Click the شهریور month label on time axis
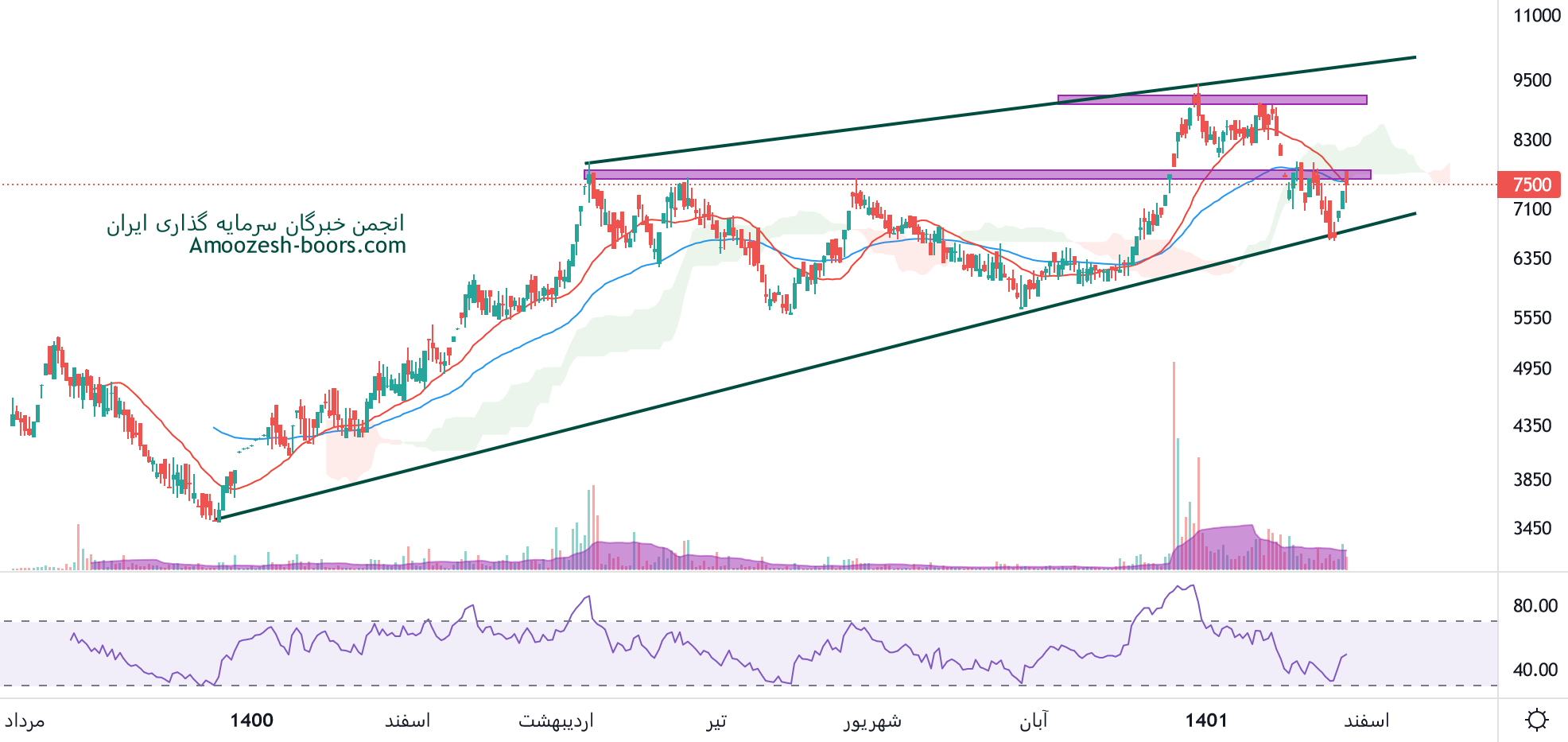The height and width of the screenshot is (742, 1568). pos(872,721)
